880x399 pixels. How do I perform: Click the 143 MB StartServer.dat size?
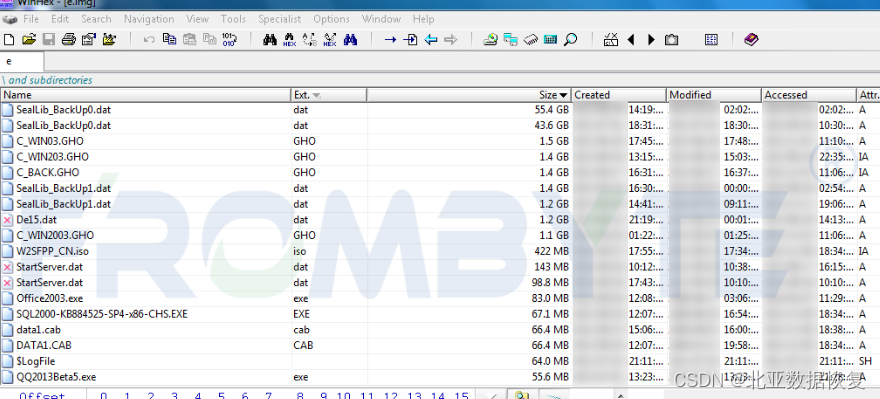[551, 267]
